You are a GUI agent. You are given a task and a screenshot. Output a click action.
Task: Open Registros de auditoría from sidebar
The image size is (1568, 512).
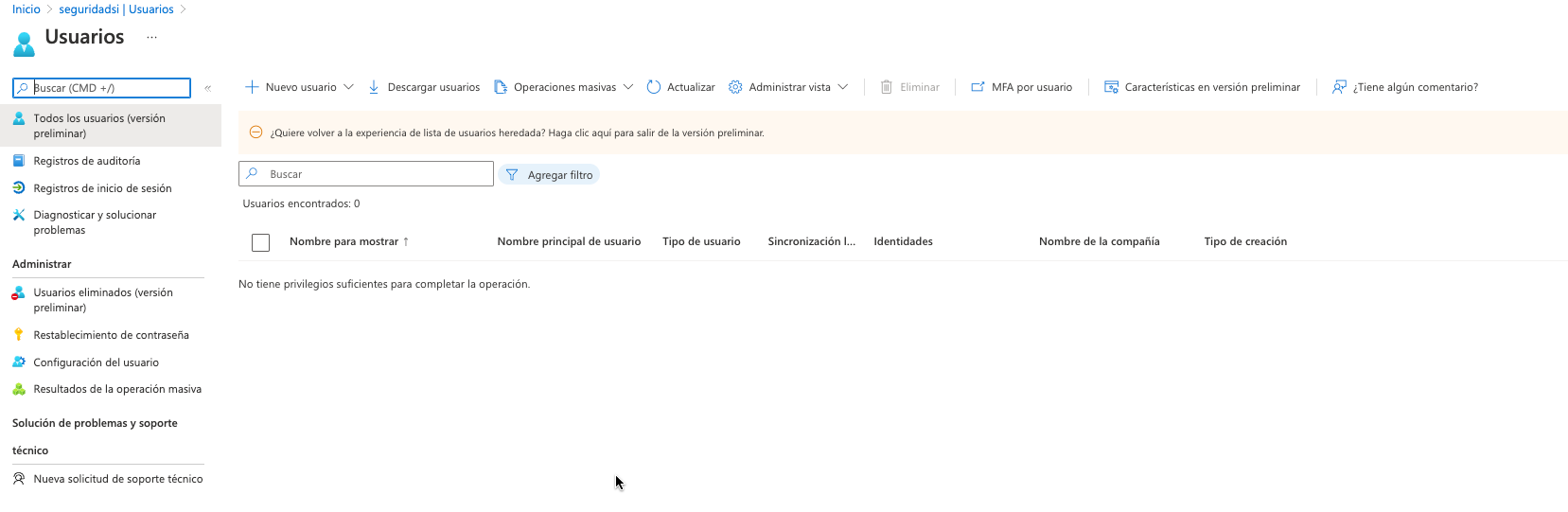(x=87, y=161)
